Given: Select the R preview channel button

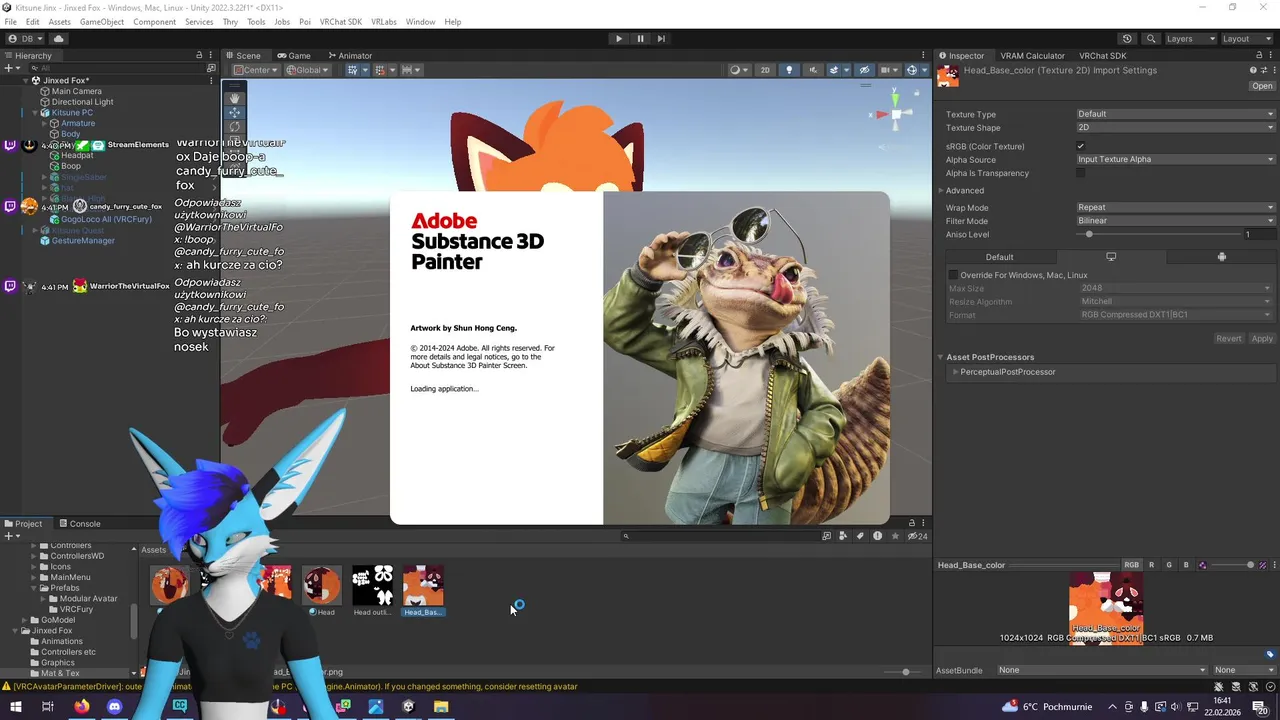Looking at the screenshot, I should coord(1151,565).
